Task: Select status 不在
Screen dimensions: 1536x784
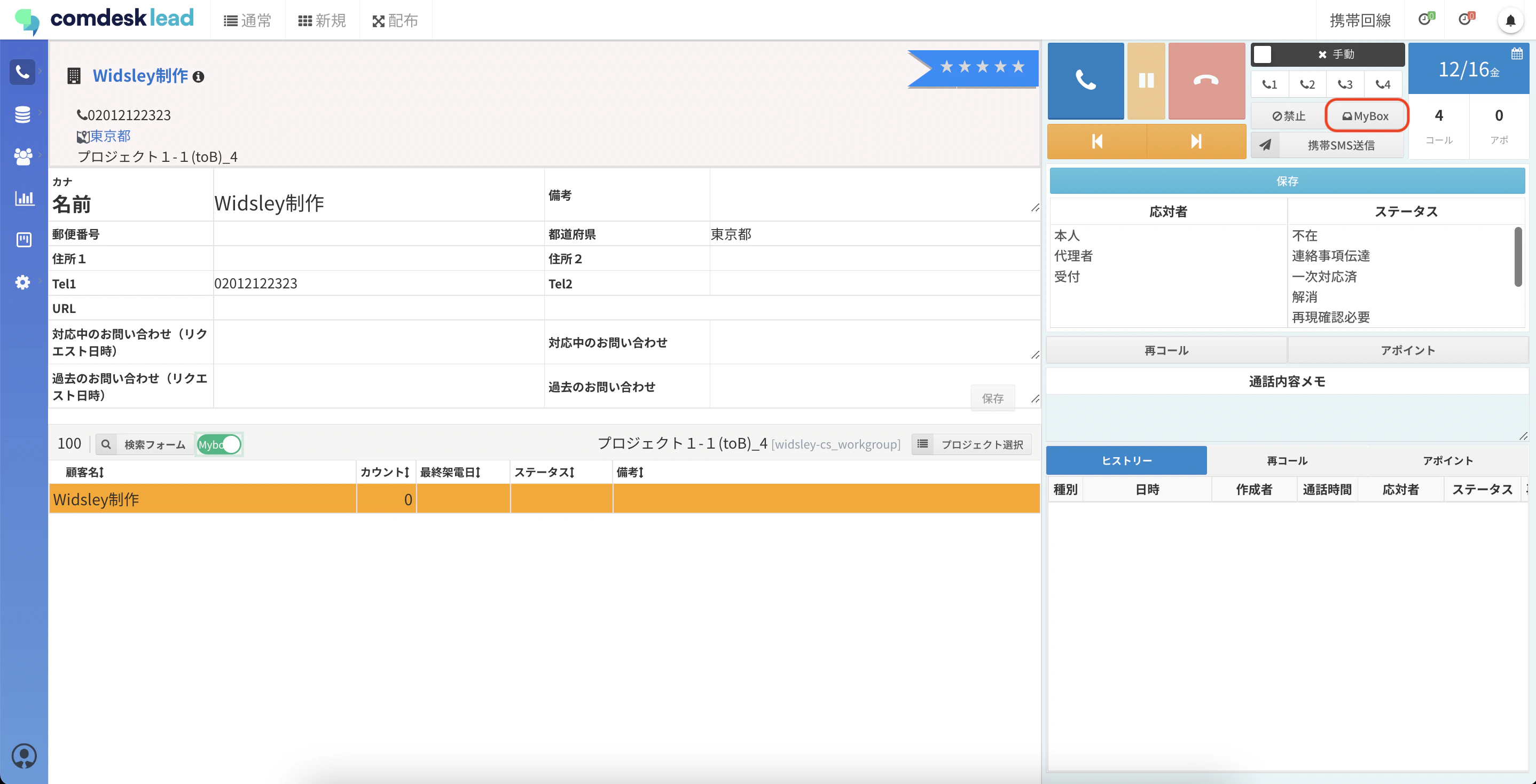Action: point(1305,236)
